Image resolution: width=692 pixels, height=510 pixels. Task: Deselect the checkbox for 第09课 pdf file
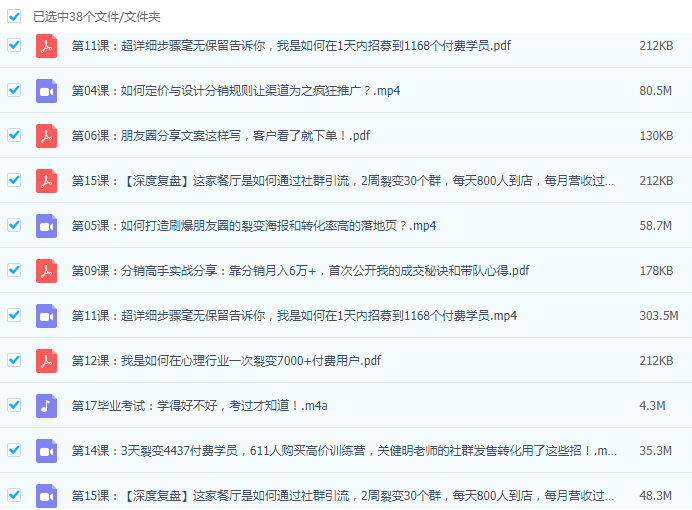point(14,270)
